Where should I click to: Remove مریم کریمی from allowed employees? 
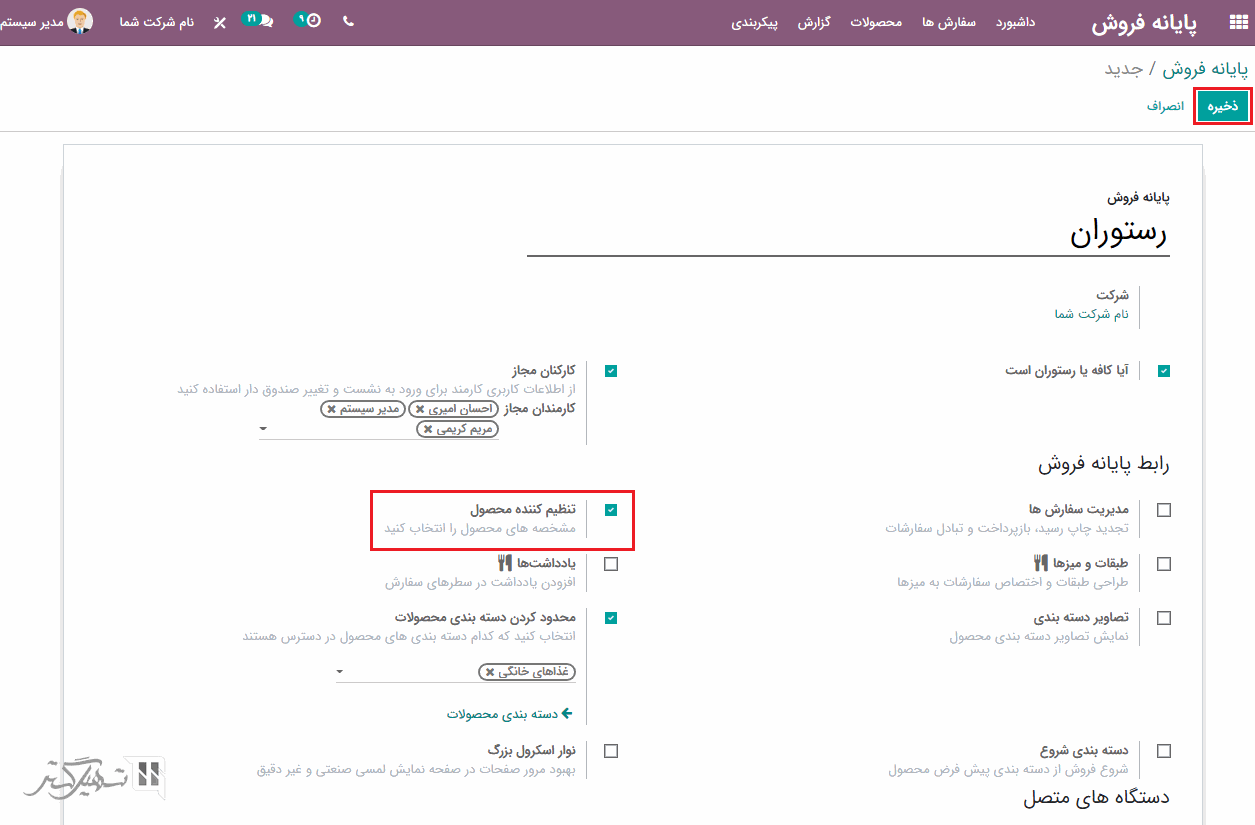tap(428, 429)
